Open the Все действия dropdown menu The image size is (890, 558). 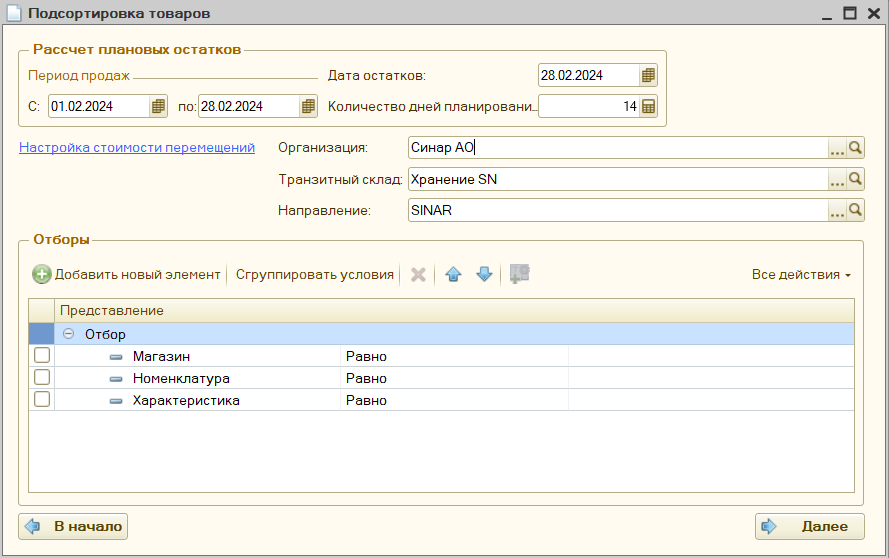tap(801, 274)
